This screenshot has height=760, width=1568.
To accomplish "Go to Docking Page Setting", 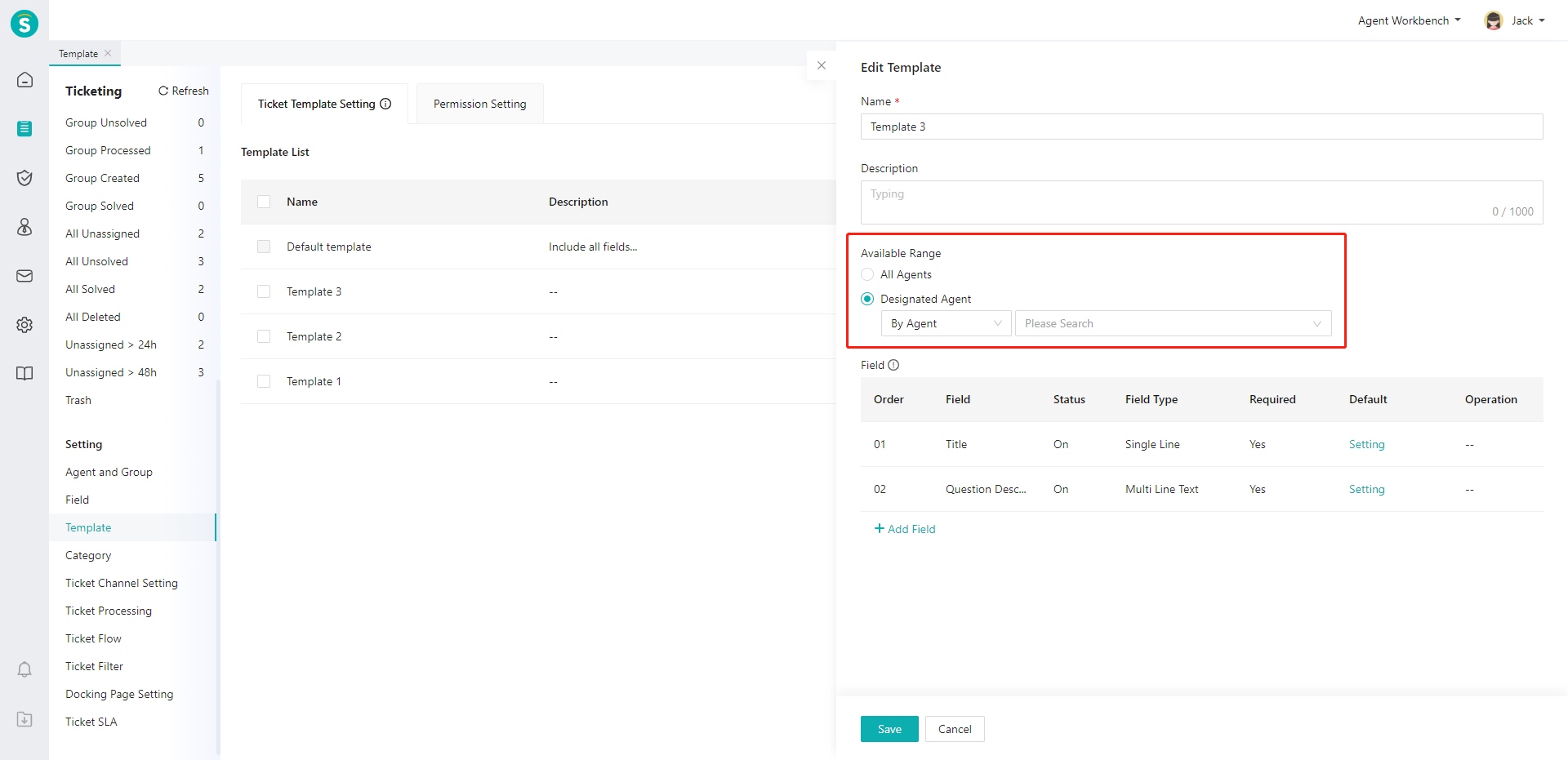I will tap(119, 694).
